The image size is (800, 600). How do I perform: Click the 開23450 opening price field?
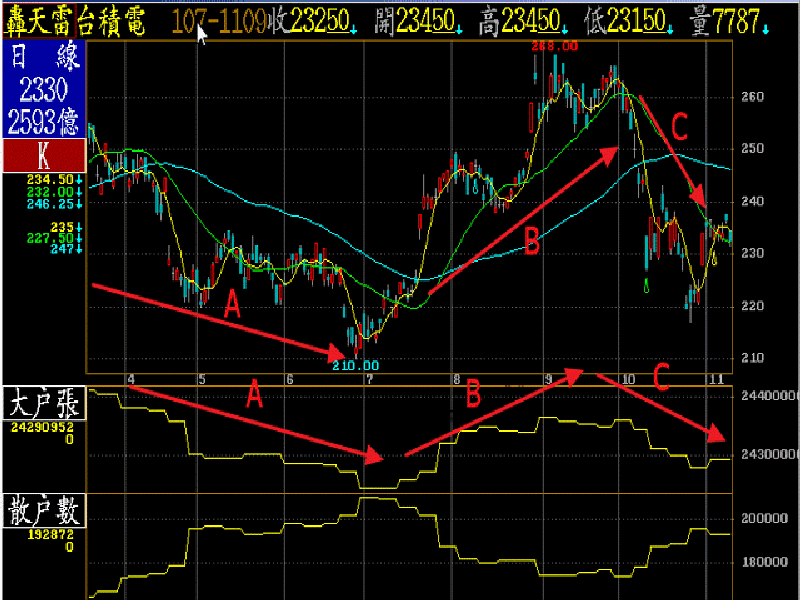click(412, 22)
